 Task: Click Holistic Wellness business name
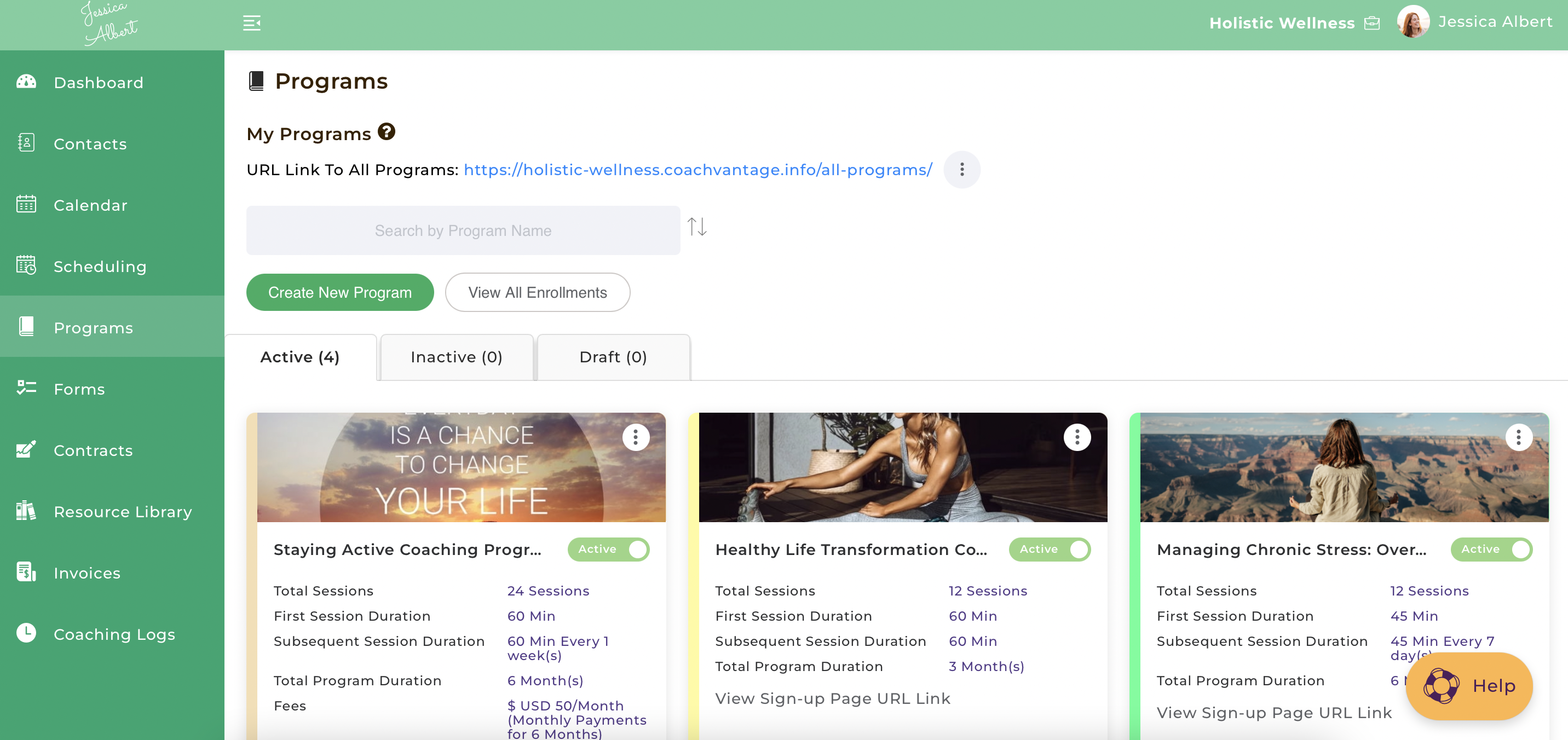[1282, 23]
